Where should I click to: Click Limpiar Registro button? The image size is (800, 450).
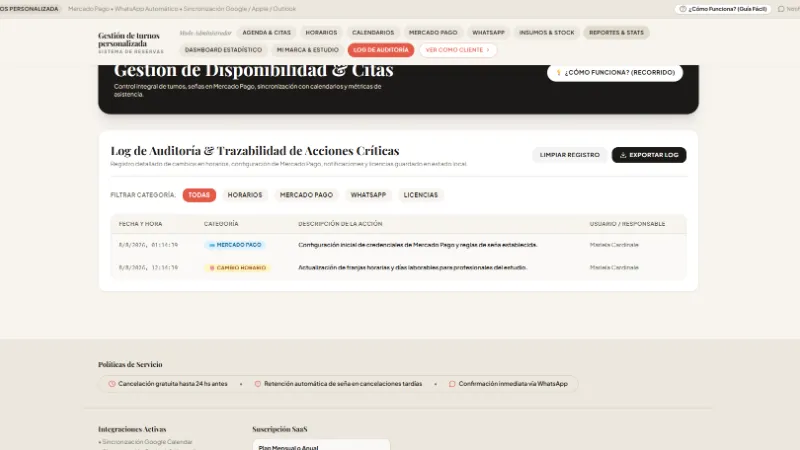[570, 155]
